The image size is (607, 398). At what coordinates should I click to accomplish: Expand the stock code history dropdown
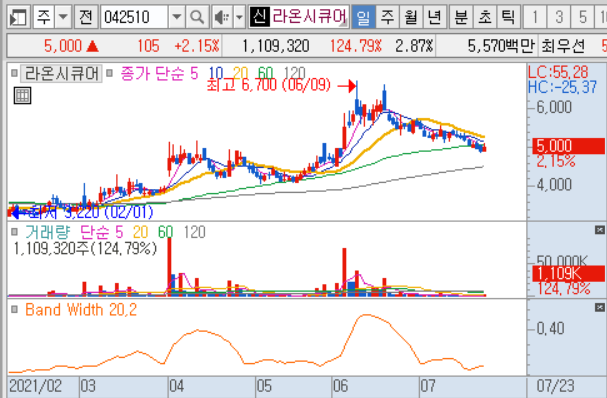click(177, 17)
